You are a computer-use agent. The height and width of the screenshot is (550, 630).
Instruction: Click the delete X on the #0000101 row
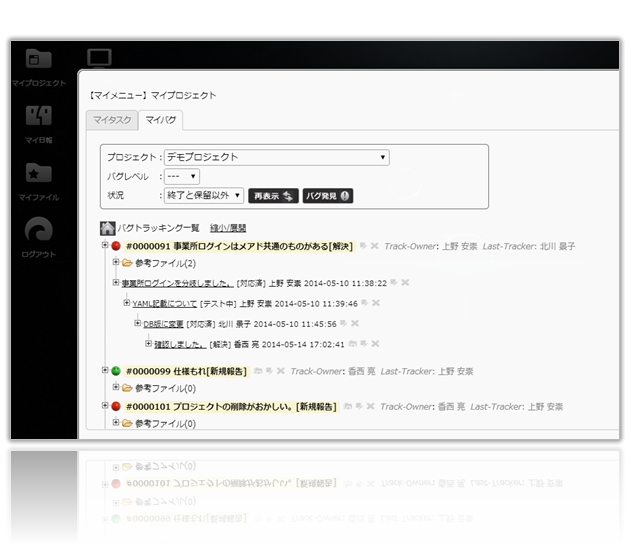370,406
